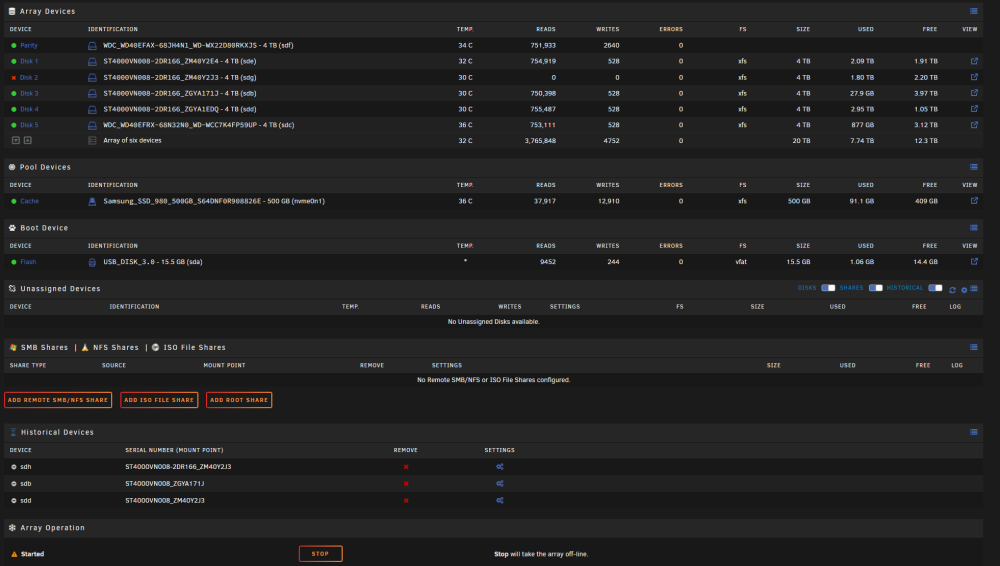
Task: Open settings for historical device sdd
Action: click(500, 501)
